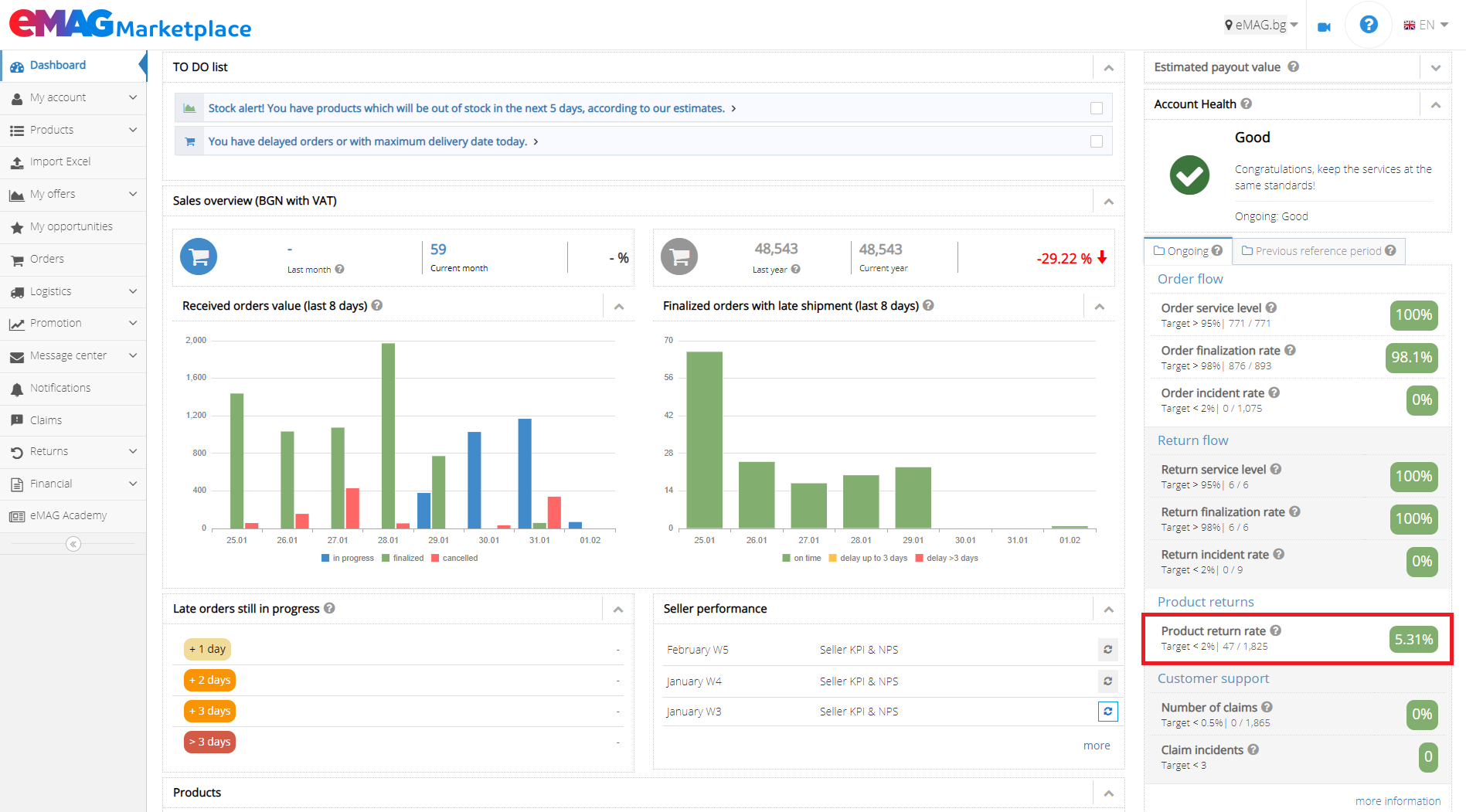
Task: Check the delayed orders TO DO checkbox
Action: (x=1097, y=141)
